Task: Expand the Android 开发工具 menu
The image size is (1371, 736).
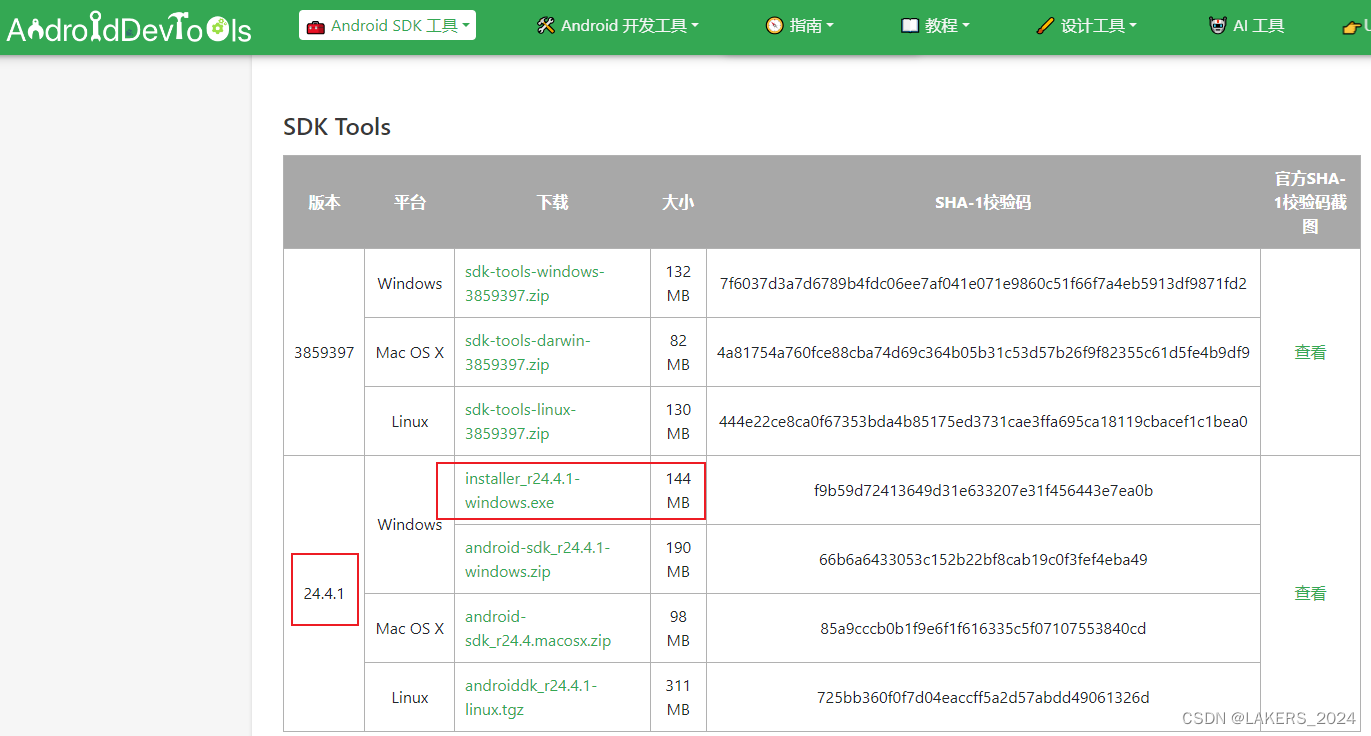Action: click(618, 26)
